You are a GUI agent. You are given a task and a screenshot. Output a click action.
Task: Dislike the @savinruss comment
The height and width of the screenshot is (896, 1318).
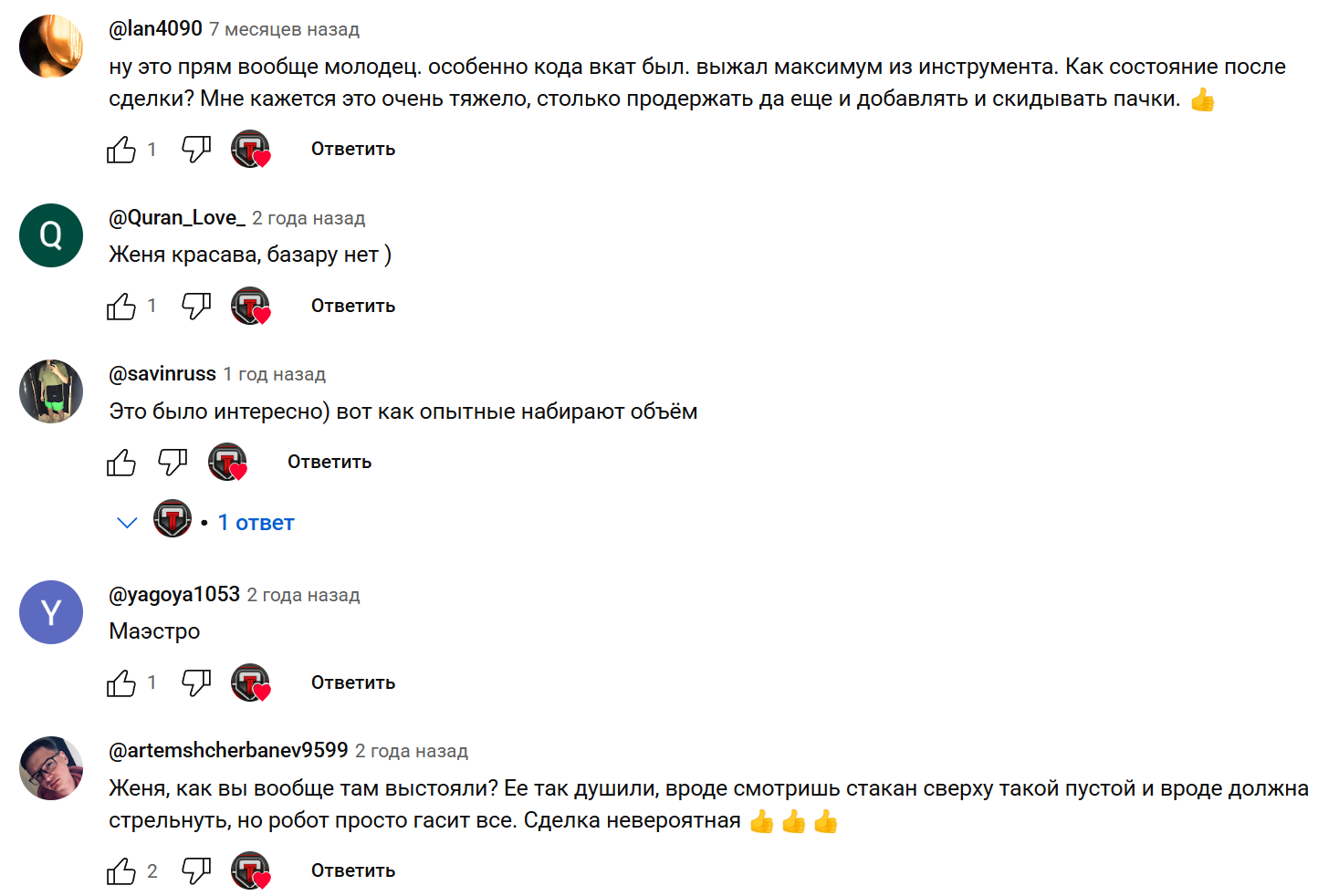[x=173, y=462]
